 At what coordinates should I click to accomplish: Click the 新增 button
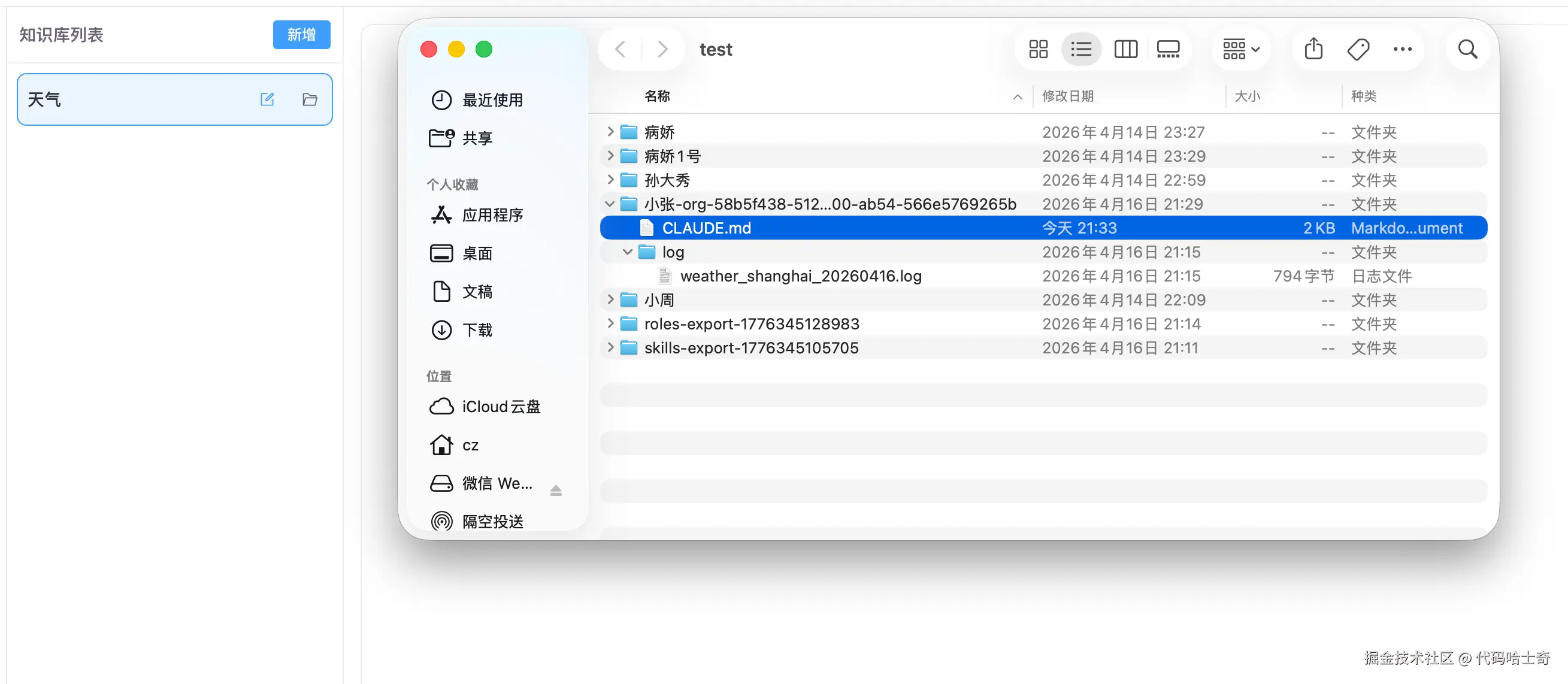pyautogui.click(x=301, y=35)
